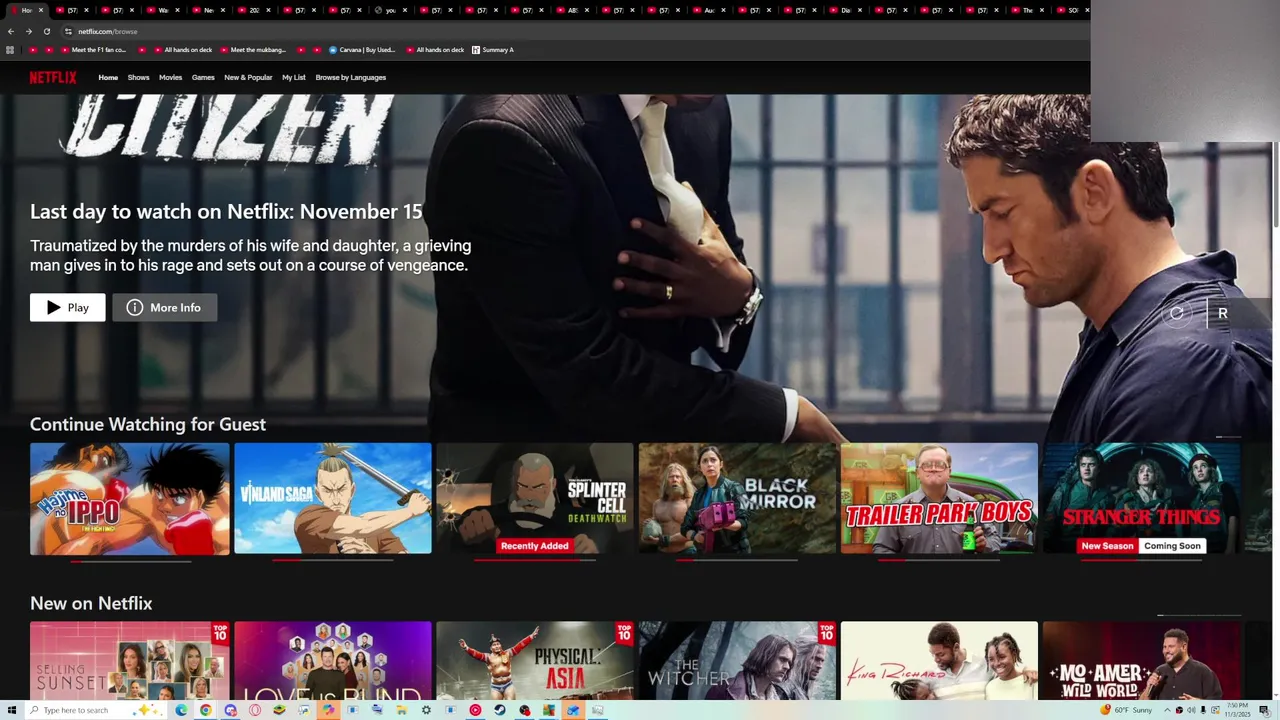1280x720 pixels.
Task: Resume Stranger Things
Action: click(x=1141, y=499)
